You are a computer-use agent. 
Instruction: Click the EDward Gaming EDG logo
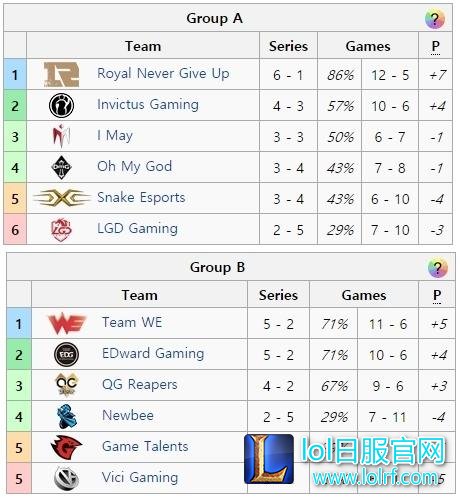(x=67, y=354)
